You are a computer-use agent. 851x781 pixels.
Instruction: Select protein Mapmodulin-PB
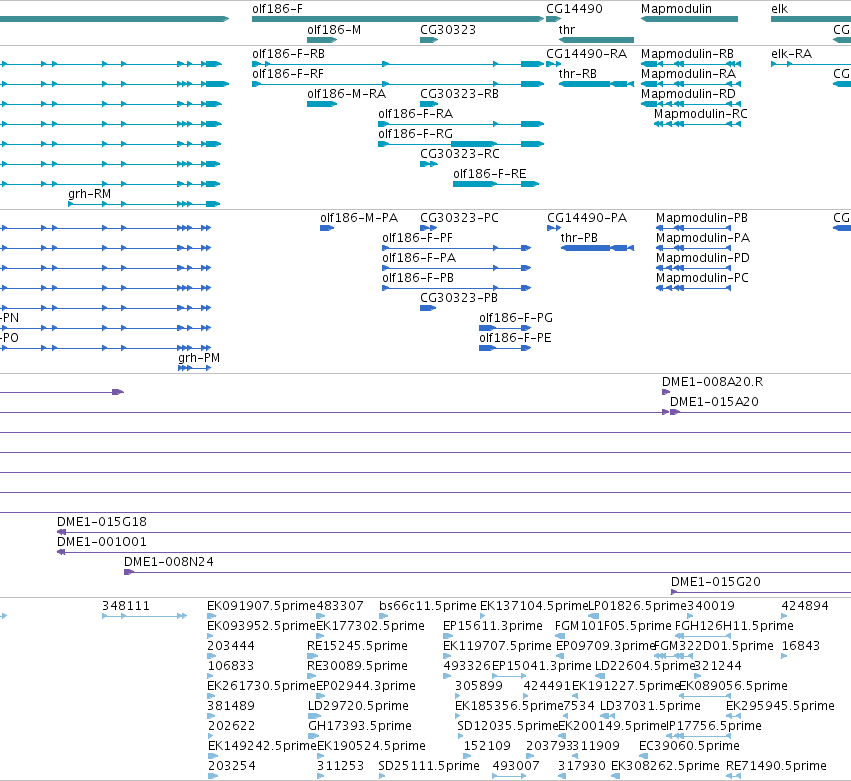point(694,228)
